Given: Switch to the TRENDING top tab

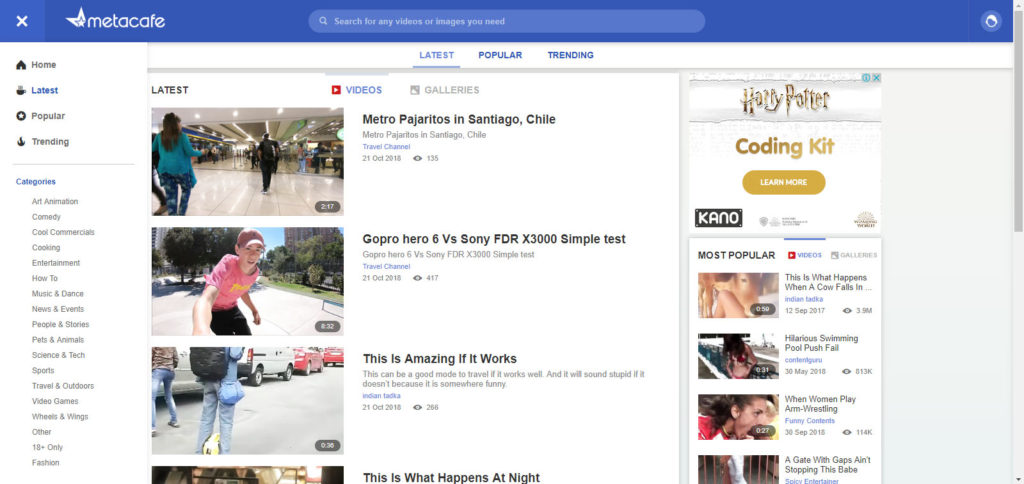Looking at the screenshot, I should (571, 56).
